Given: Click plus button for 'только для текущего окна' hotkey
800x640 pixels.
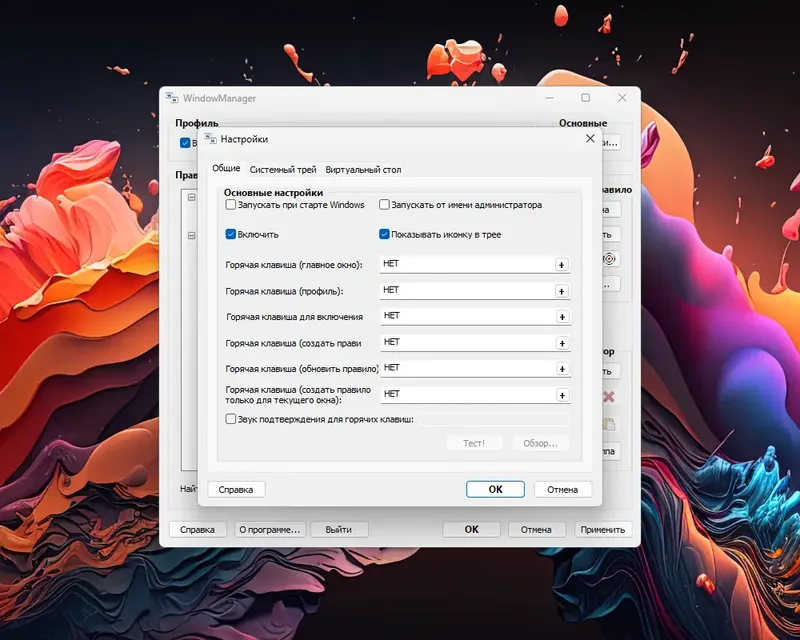Looking at the screenshot, I should click(x=562, y=395).
